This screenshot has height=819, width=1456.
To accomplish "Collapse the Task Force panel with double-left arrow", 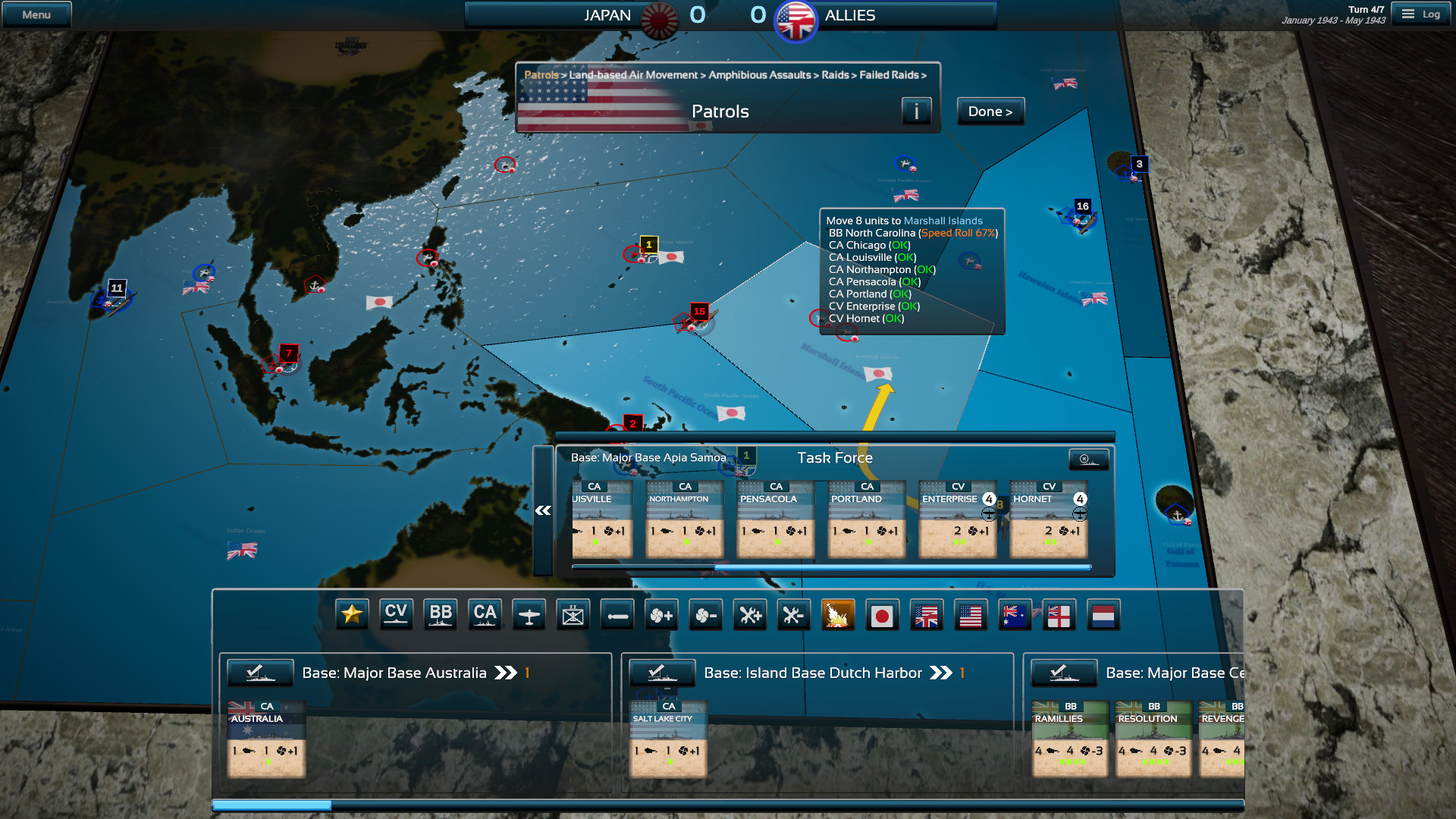I will click(x=541, y=510).
